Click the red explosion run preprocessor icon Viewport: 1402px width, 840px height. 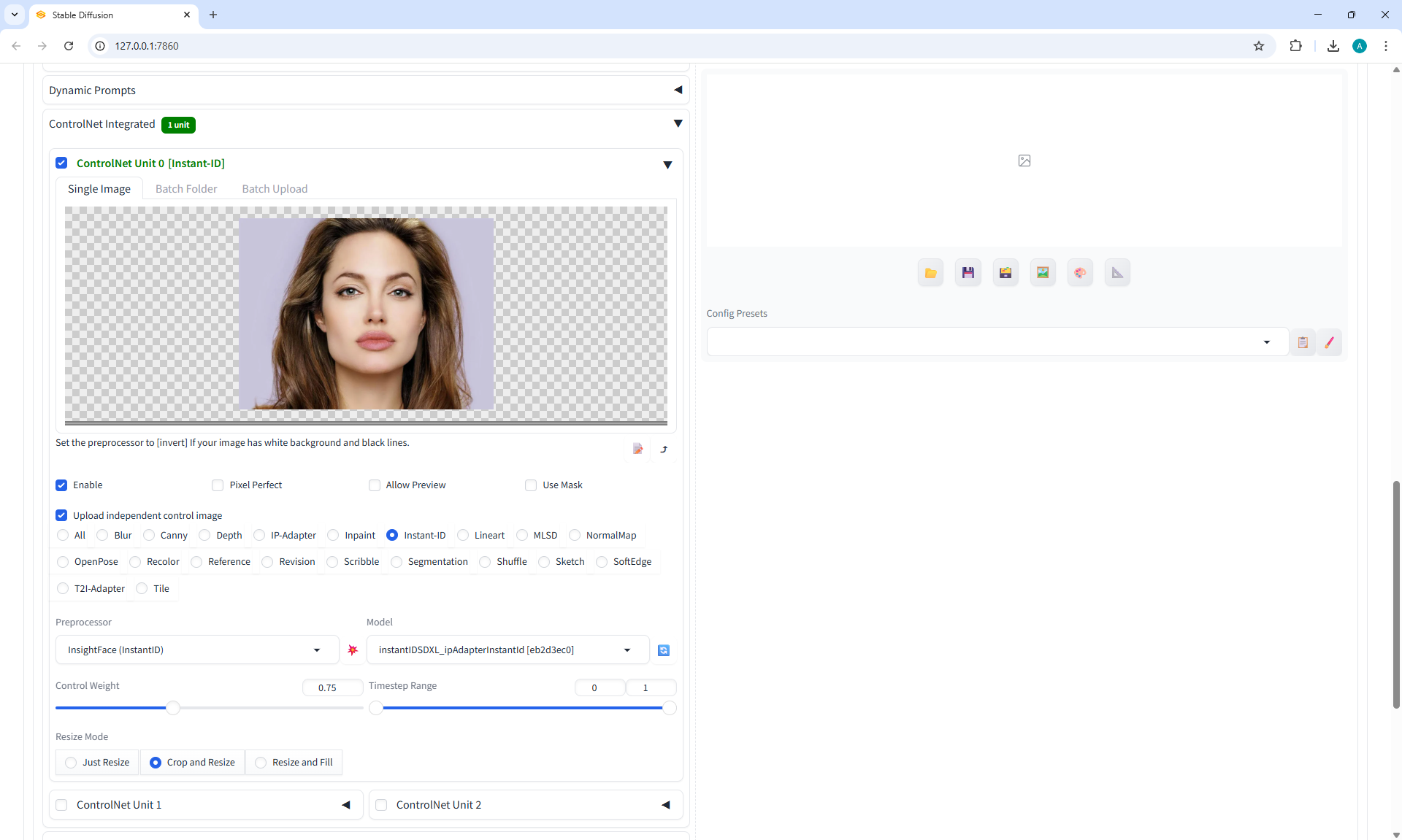coord(353,650)
